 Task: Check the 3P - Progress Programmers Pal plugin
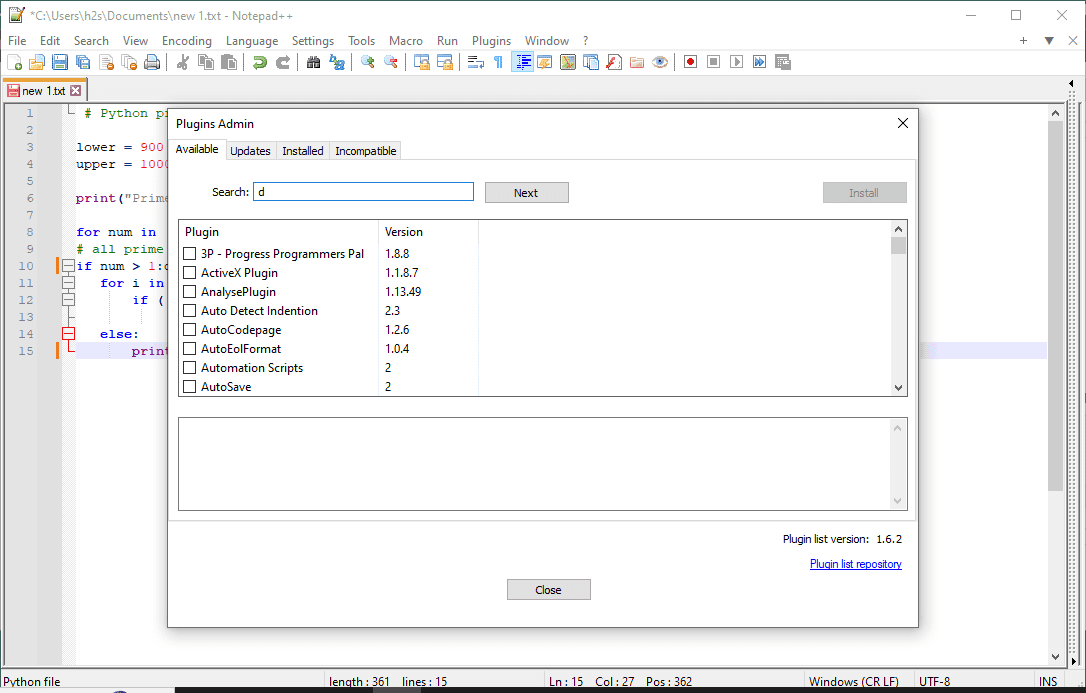(x=189, y=254)
